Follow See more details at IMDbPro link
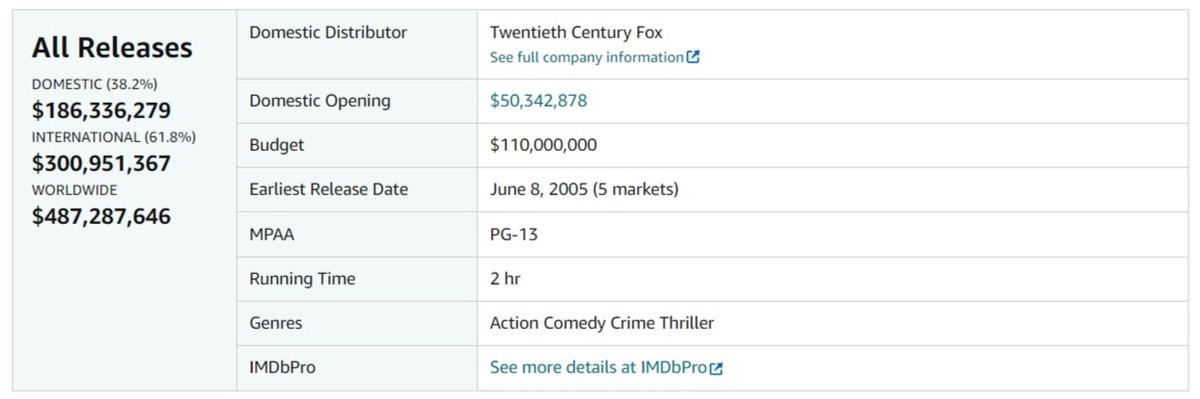Image resolution: width=1200 pixels, height=399 pixels. tap(598, 367)
